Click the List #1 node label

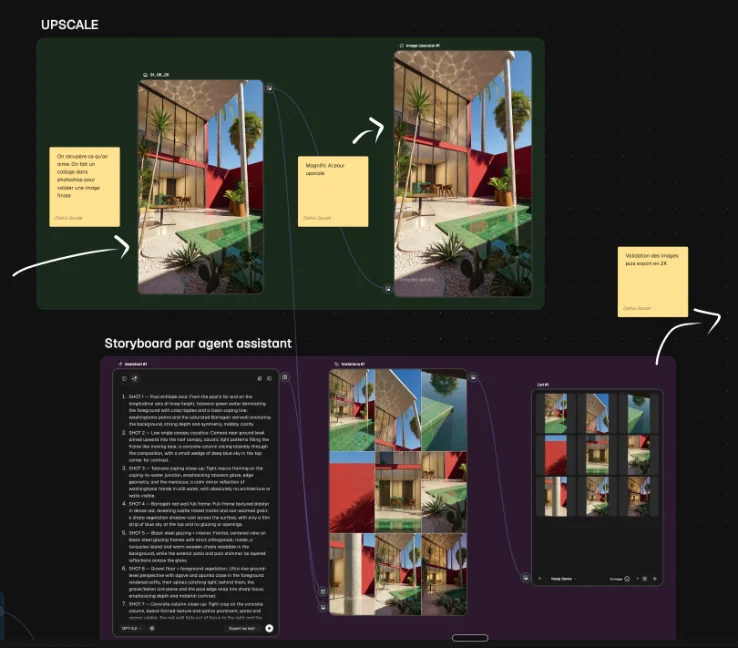(x=543, y=384)
